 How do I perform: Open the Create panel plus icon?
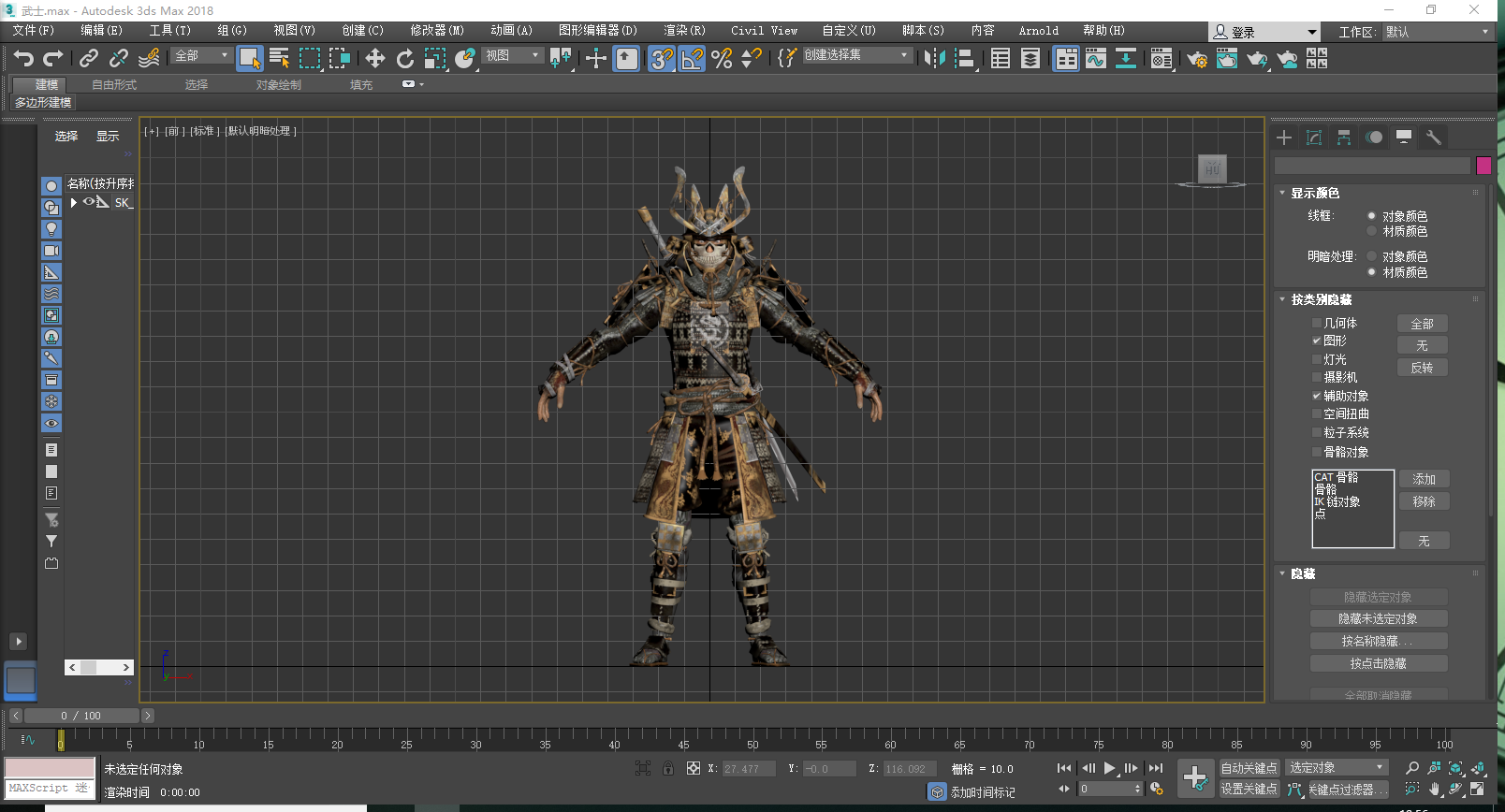pyautogui.click(x=1284, y=138)
